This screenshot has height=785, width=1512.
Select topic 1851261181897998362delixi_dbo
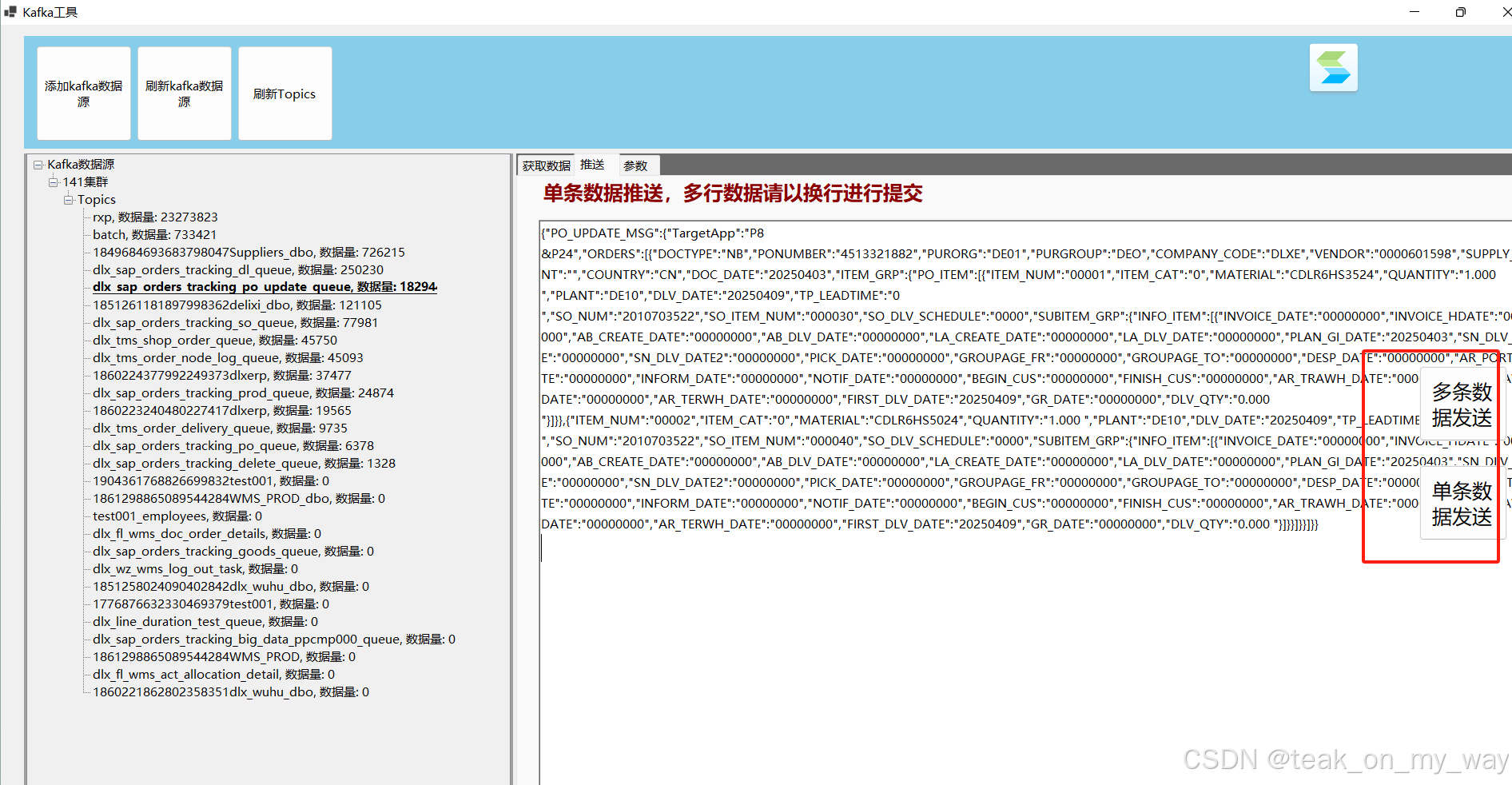(x=237, y=305)
